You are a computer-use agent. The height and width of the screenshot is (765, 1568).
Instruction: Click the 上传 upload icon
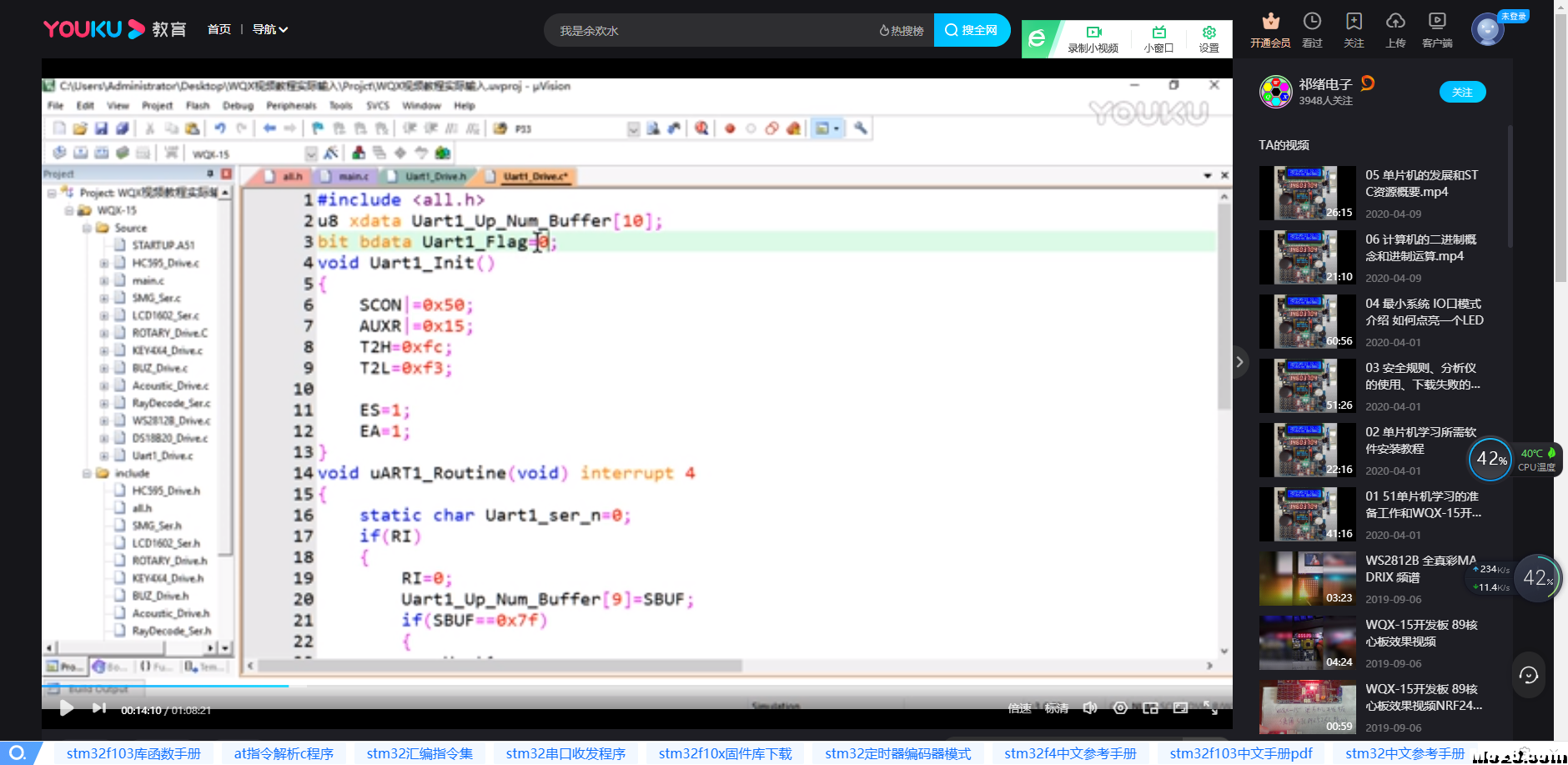coord(1395,30)
